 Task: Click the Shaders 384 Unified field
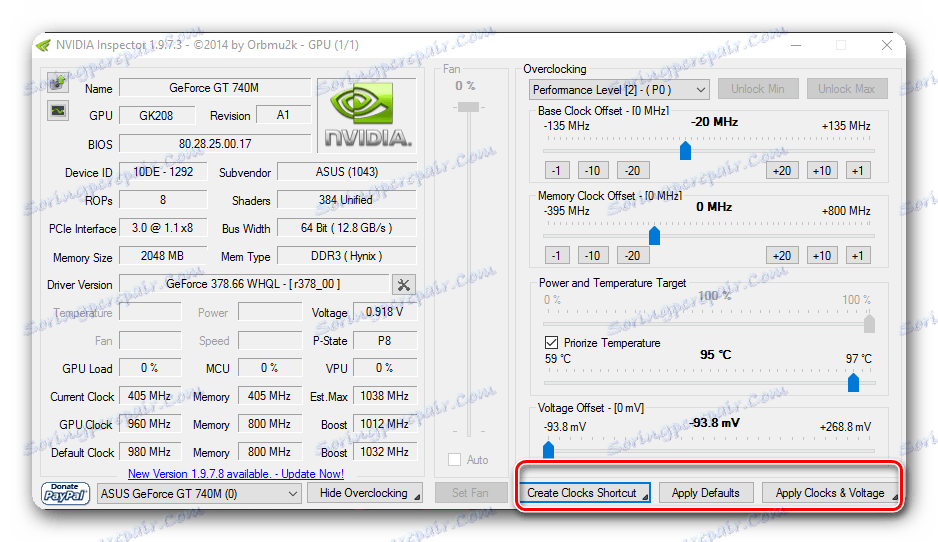click(x=347, y=200)
